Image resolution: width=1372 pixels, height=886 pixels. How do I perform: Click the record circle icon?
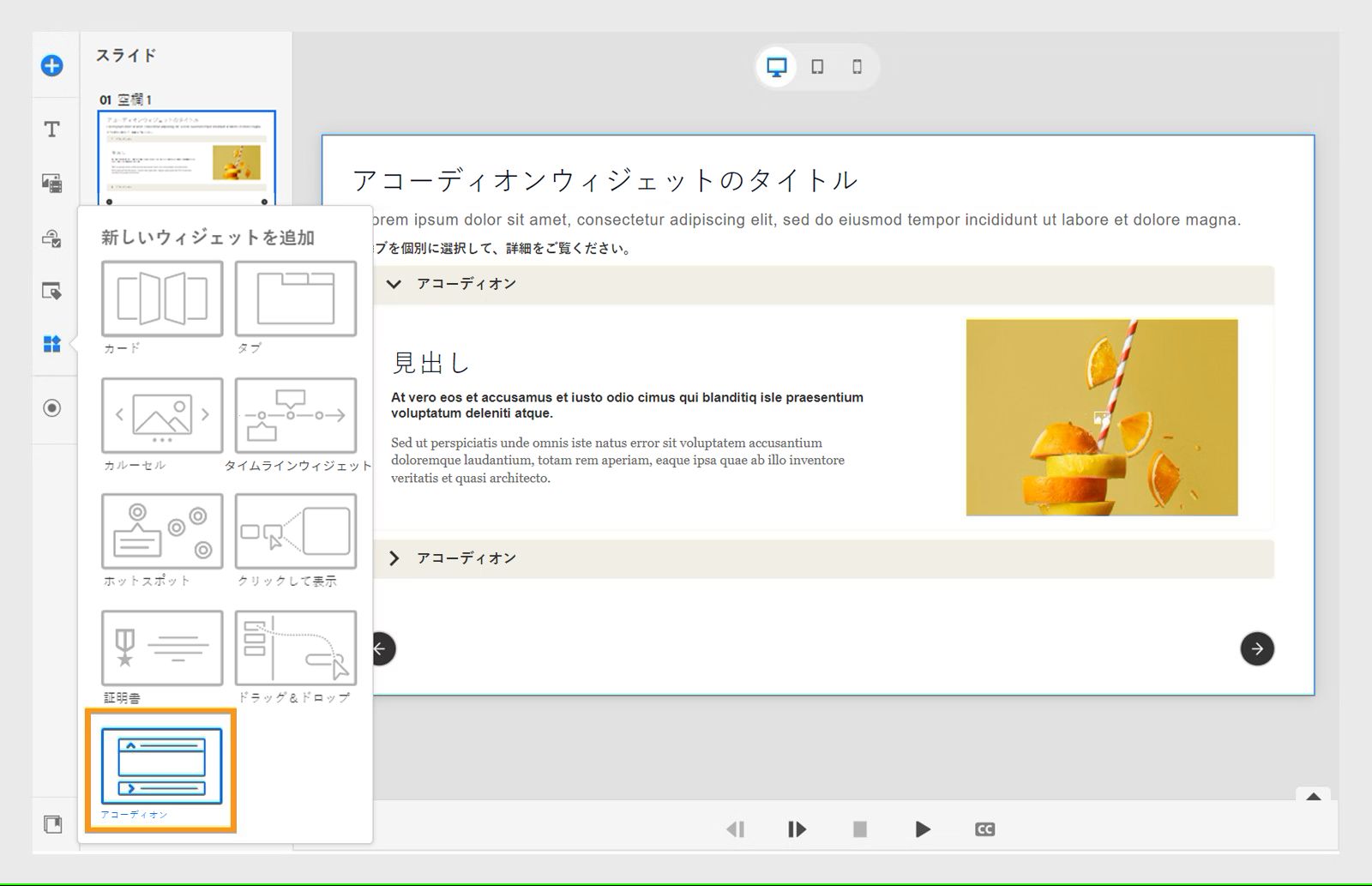coord(51,407)
